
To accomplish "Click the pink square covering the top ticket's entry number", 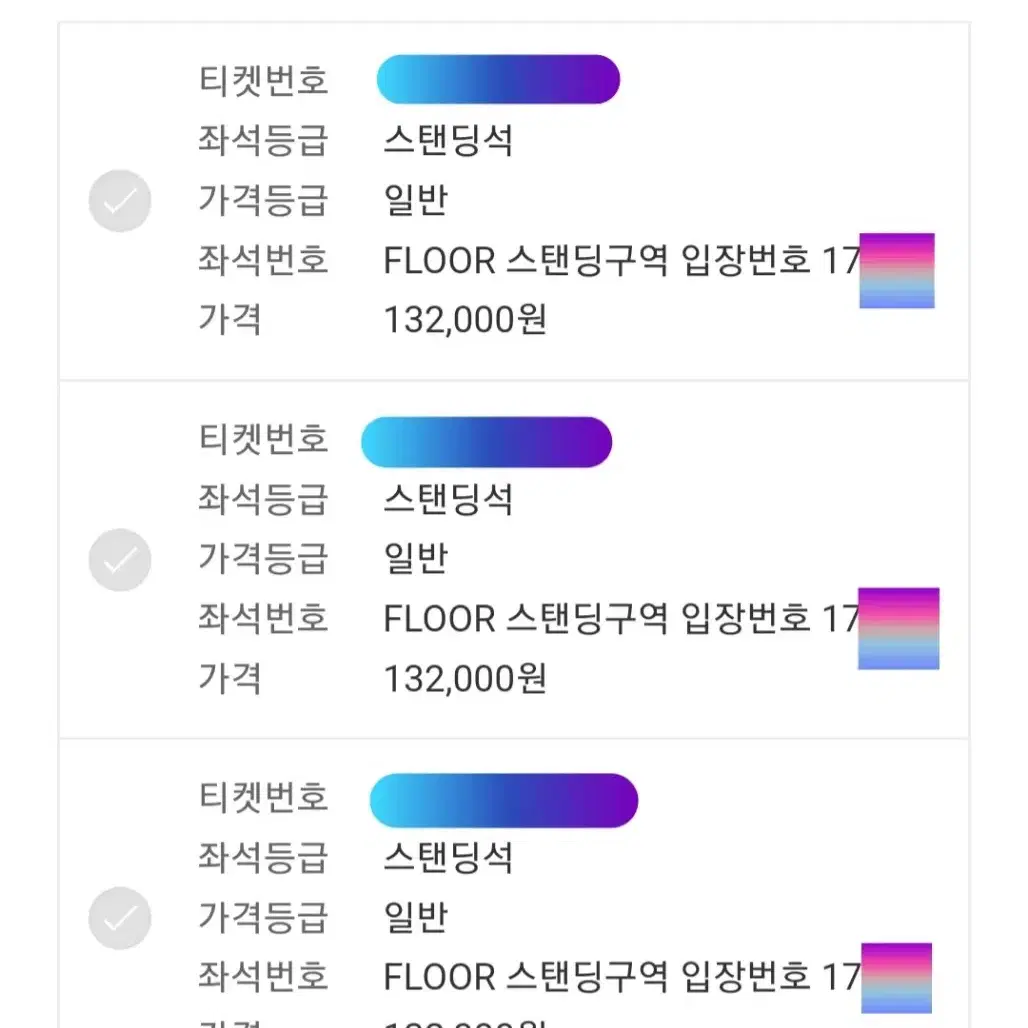I will tap(897, 270).
